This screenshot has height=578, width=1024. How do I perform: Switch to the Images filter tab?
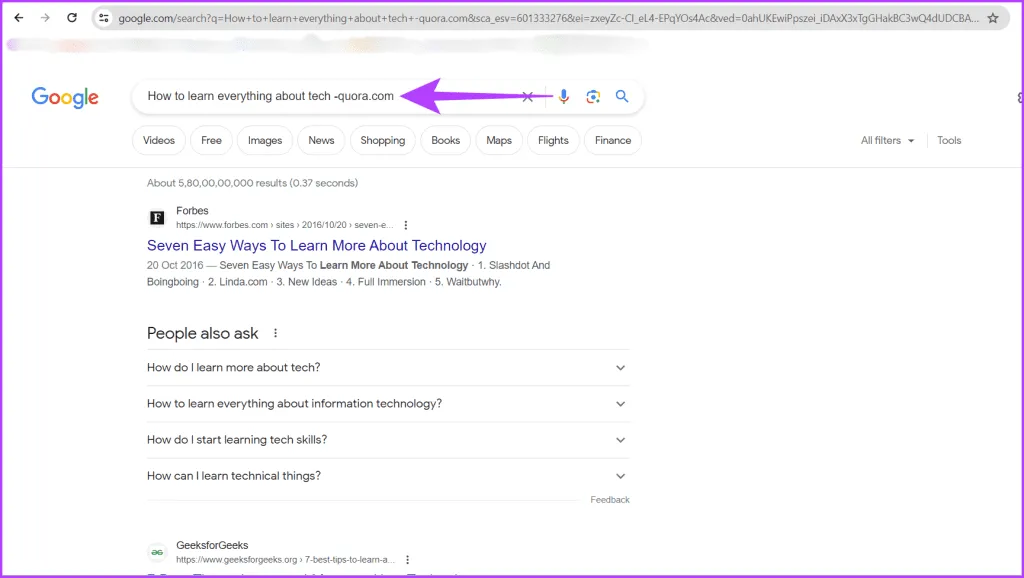265,141
